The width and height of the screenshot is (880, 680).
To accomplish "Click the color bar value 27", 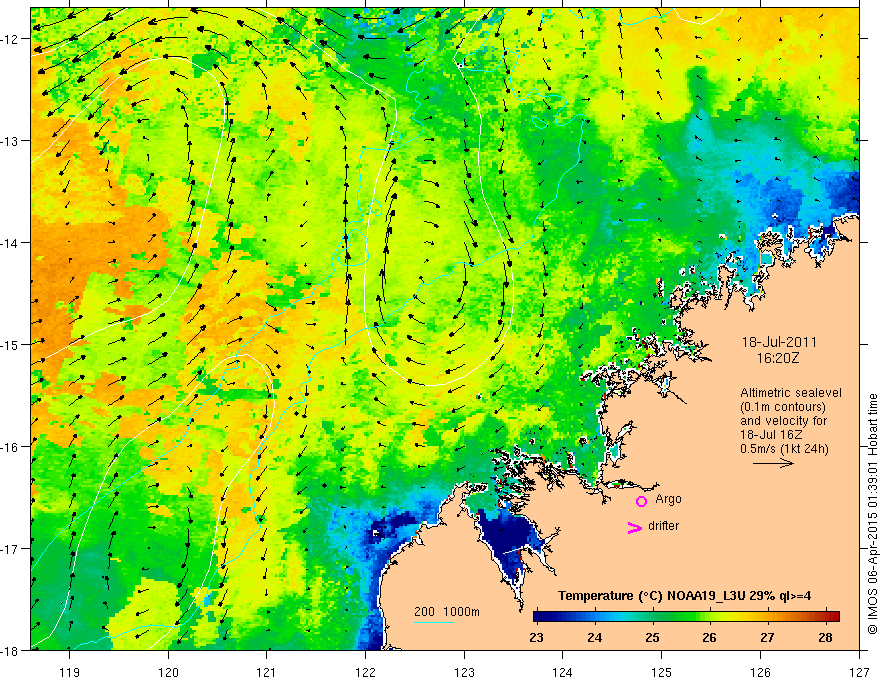I will point(767,637).
